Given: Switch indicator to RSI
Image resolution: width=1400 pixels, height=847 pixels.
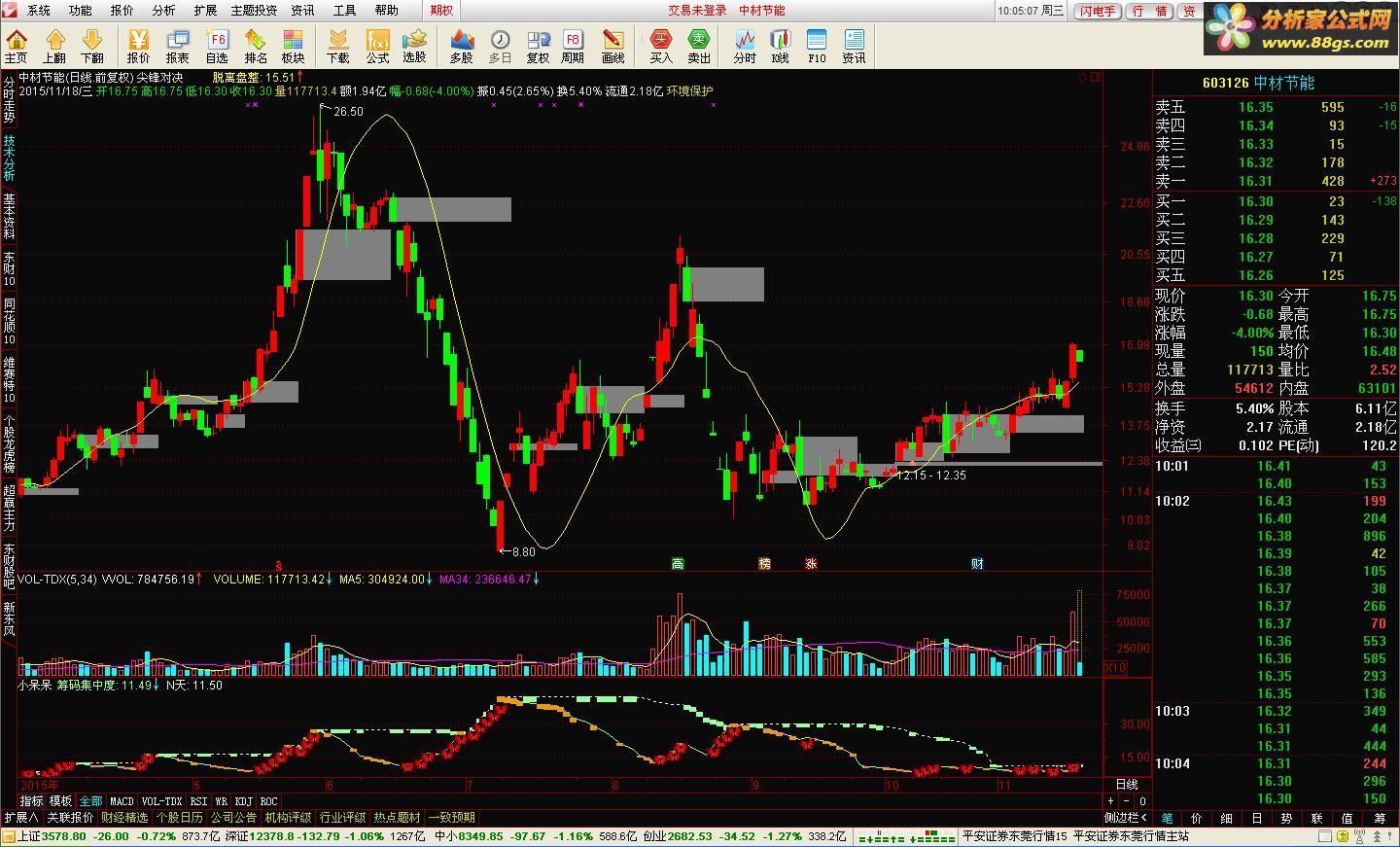Looking at the screenshot, I should coord(198,802).
